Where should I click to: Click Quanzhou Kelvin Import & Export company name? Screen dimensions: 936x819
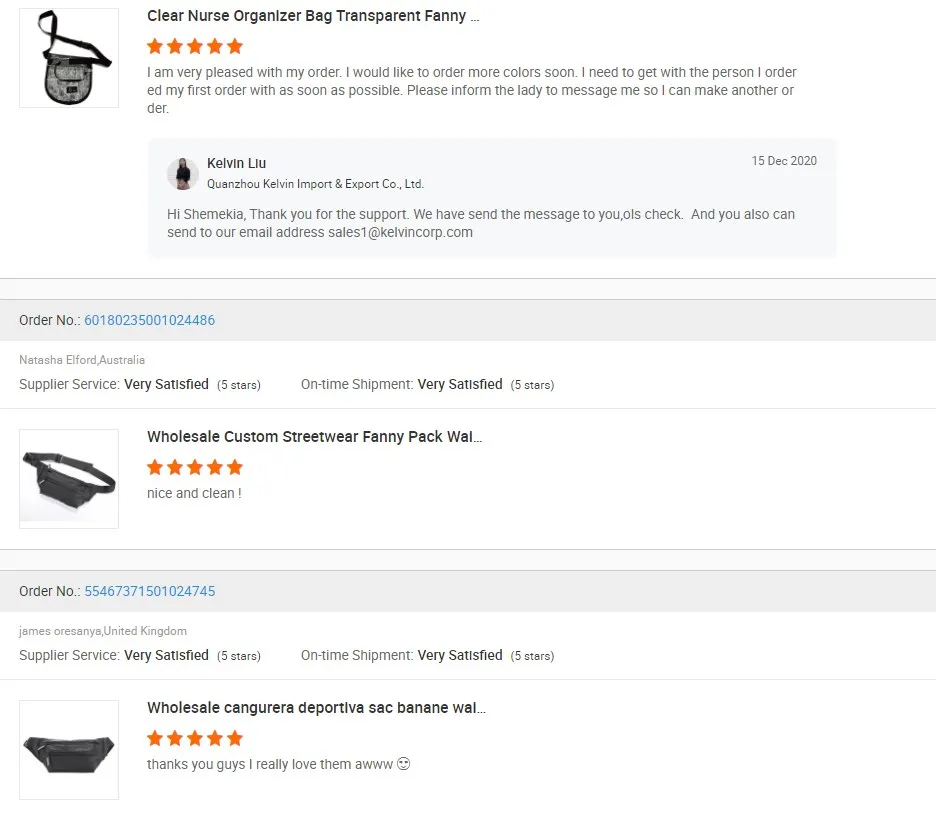[x=315, y=184]
